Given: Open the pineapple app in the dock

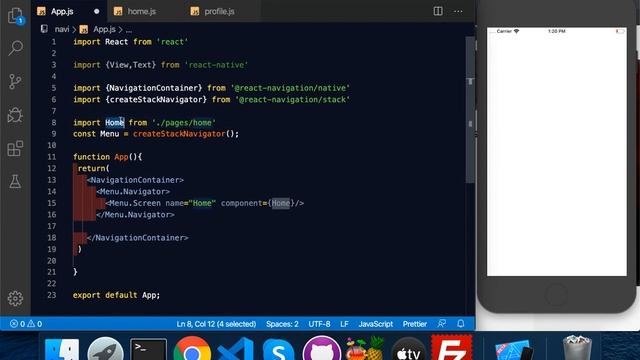Looking at the screenshot, I should coord(365,349).
